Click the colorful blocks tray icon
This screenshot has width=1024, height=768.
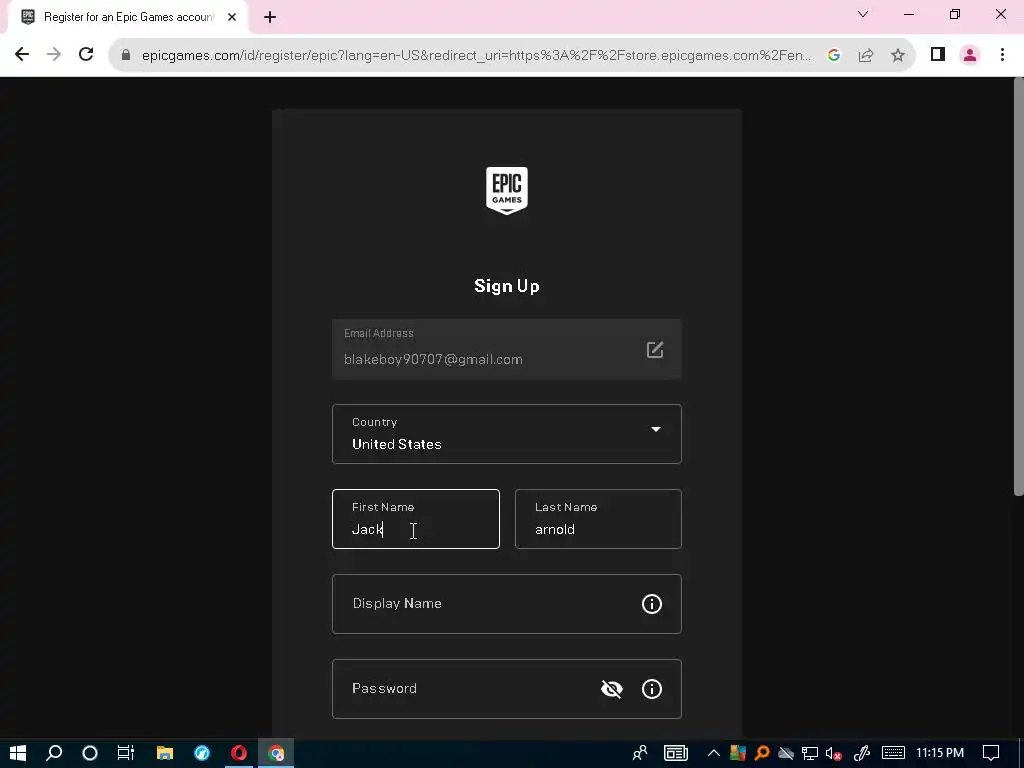pyautogui.click(x=738, y=753)
